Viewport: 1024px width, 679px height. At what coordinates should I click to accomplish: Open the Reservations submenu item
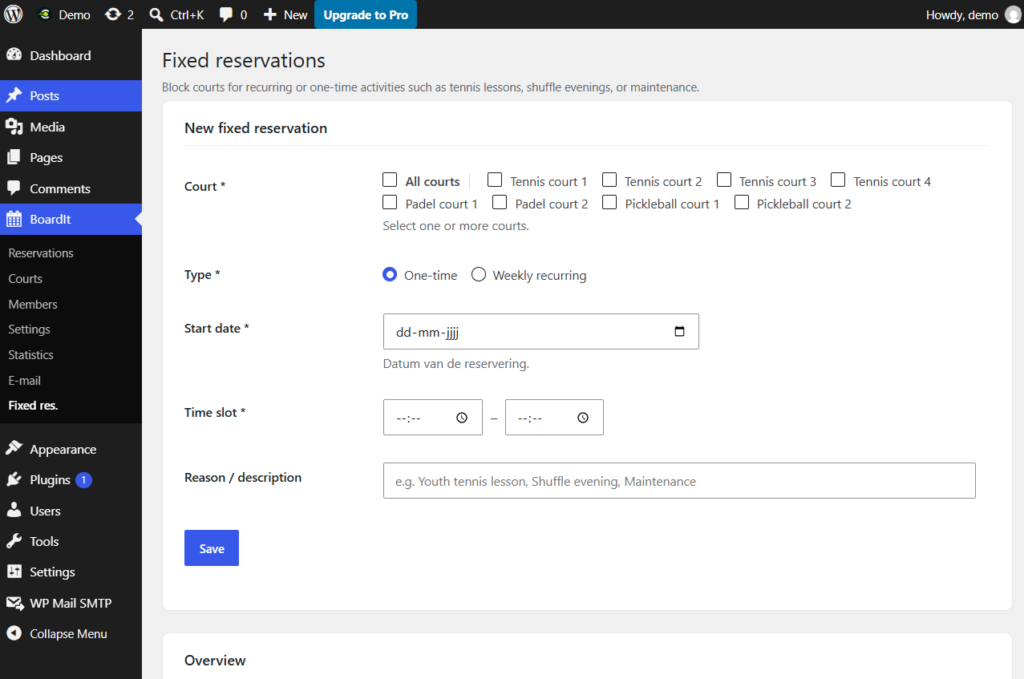tap(40, 253)
